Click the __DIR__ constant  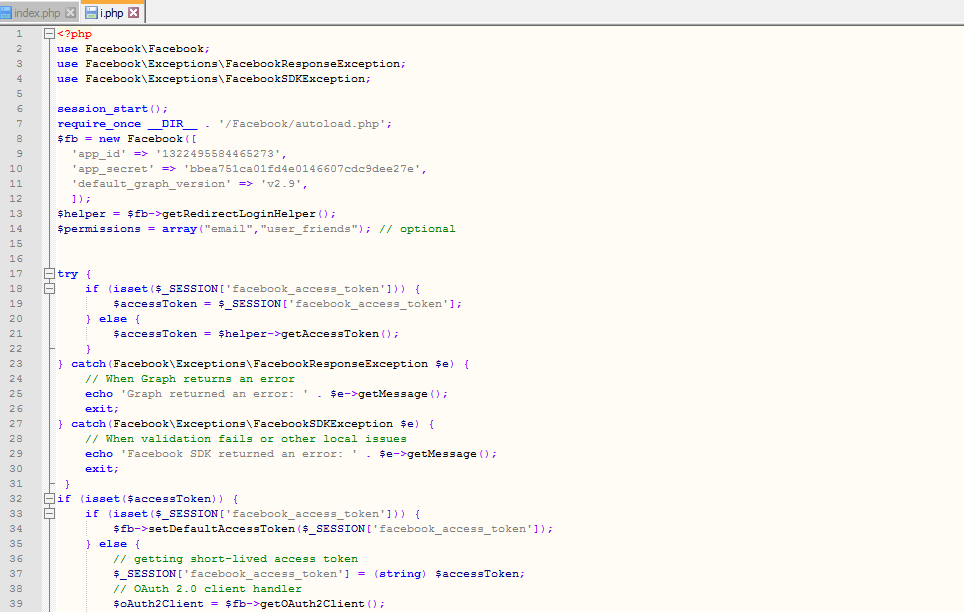(x=173, y=124)
